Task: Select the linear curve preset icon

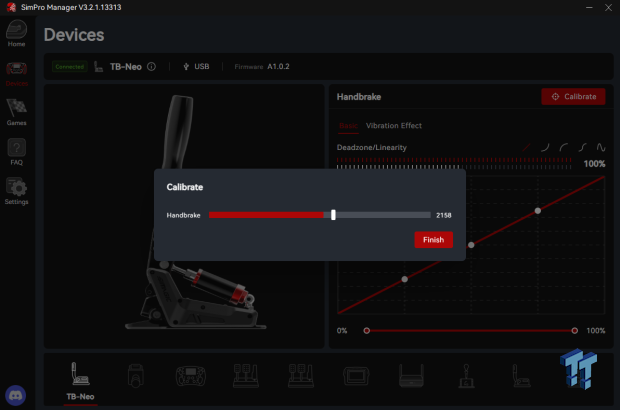Action: coord(526,147)
